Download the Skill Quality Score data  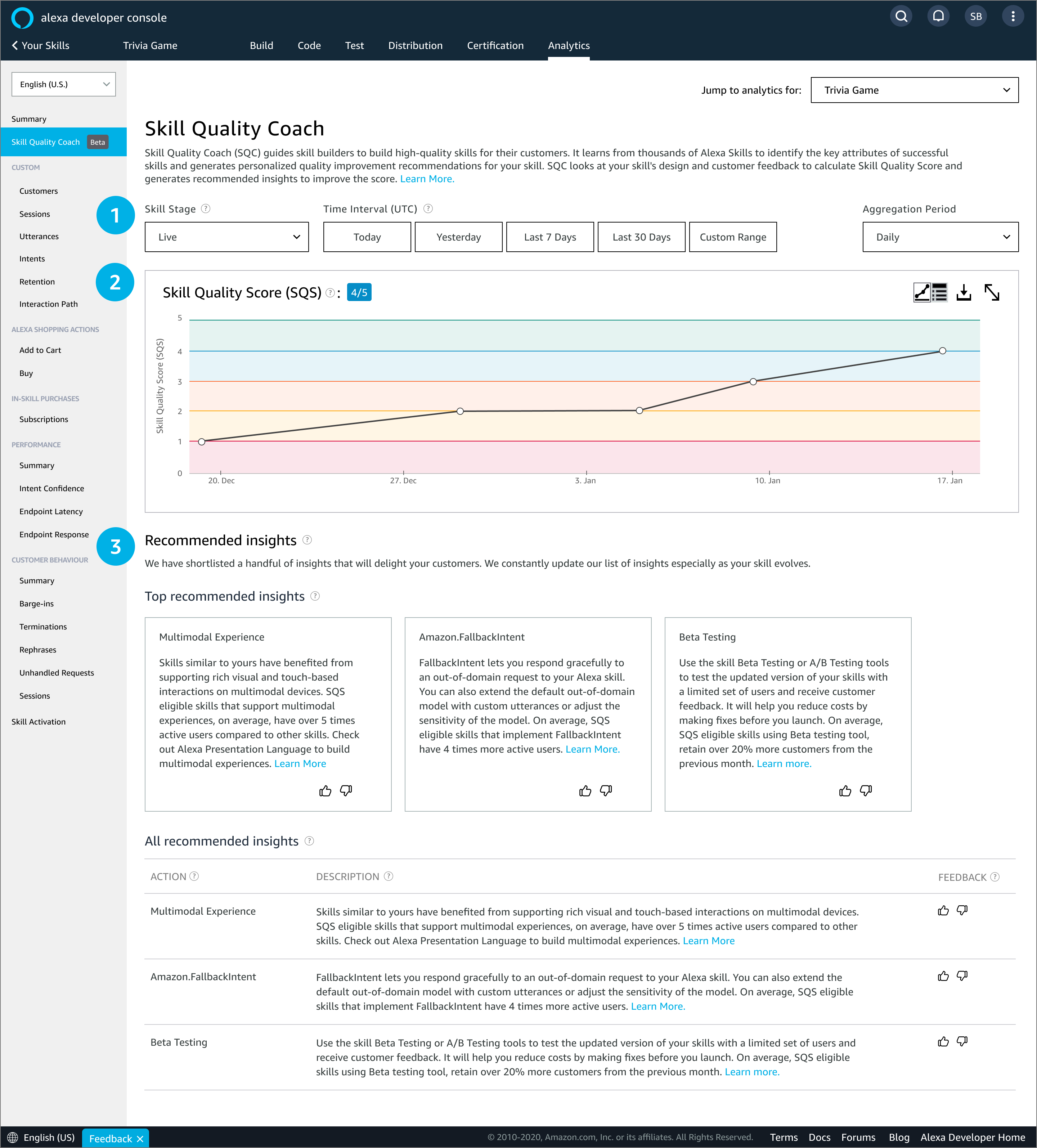click(964, 293)
